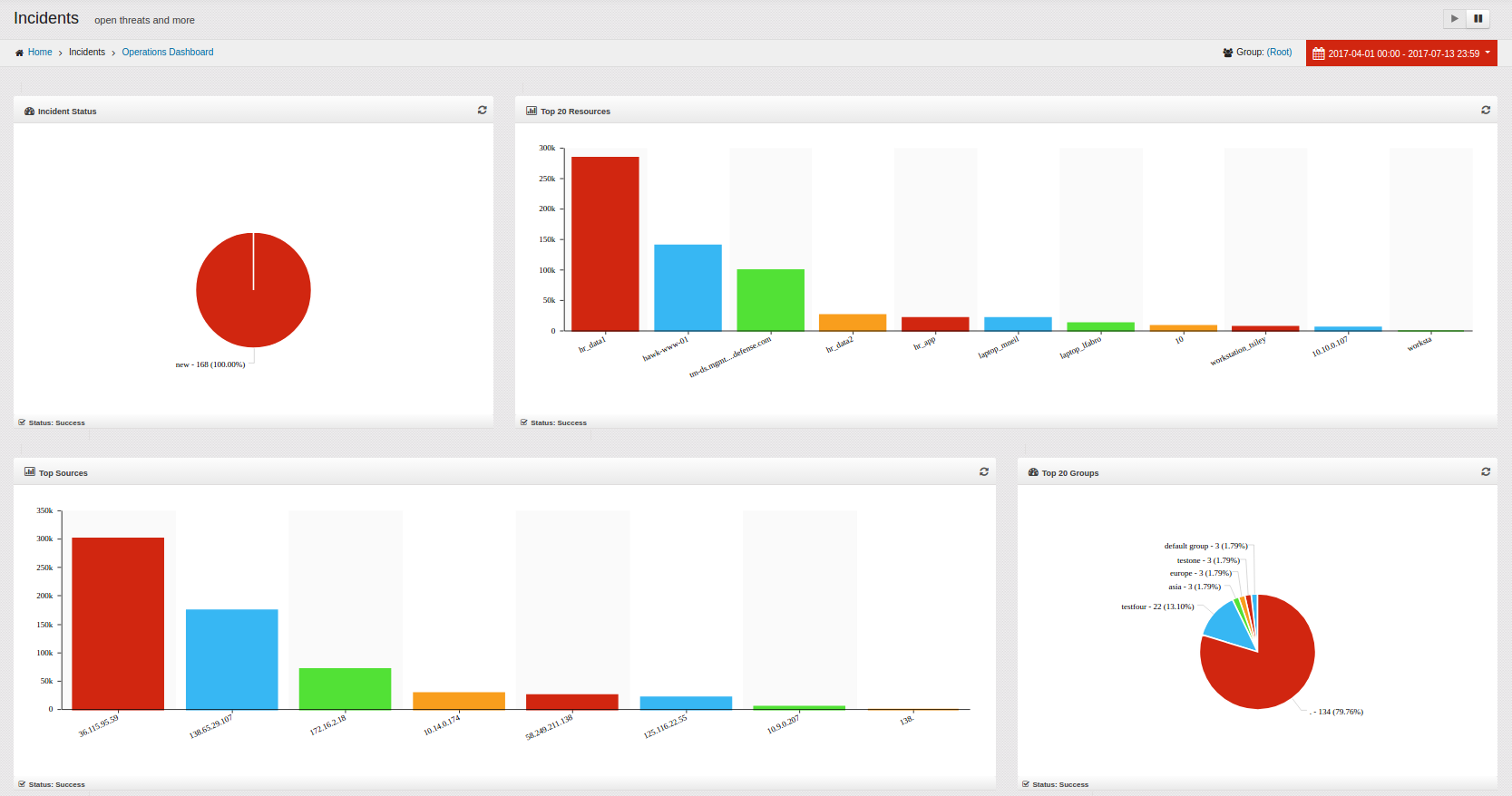This screenshot has height=796, width=1512.
Task: Click the red hr_data1 bar
Action: 605,243
